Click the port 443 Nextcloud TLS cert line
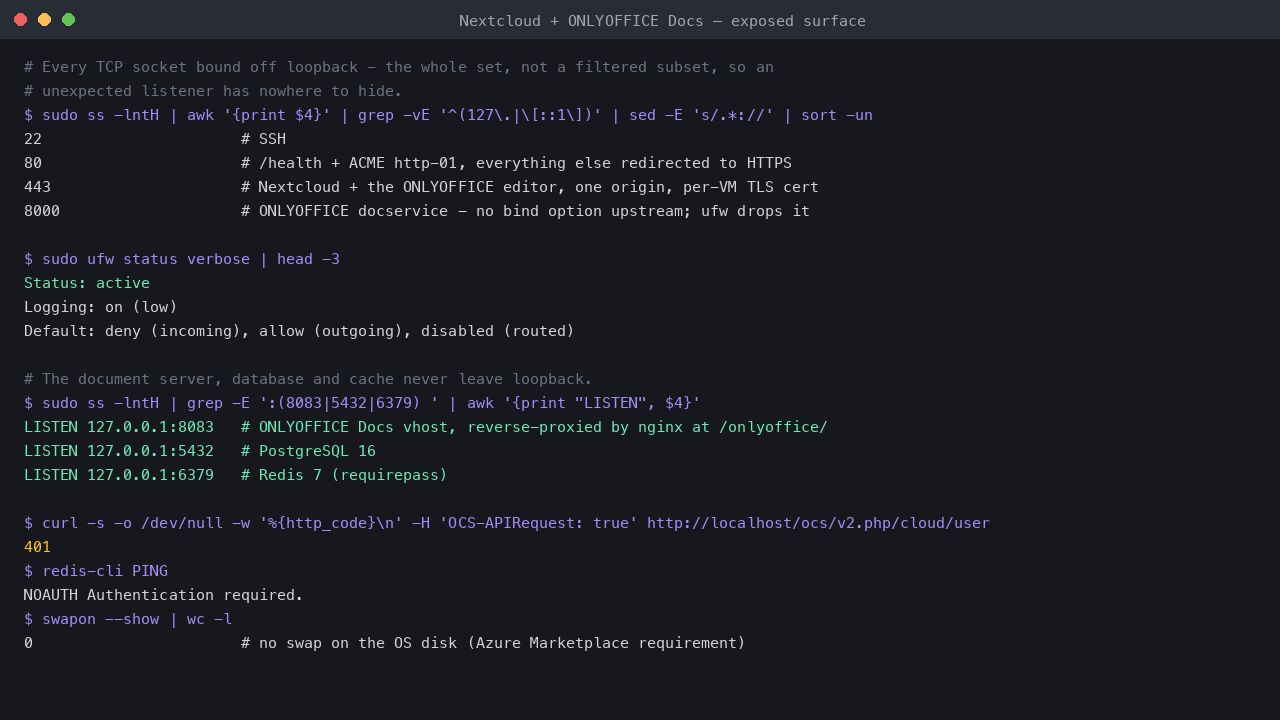 [x=421, y=187]
